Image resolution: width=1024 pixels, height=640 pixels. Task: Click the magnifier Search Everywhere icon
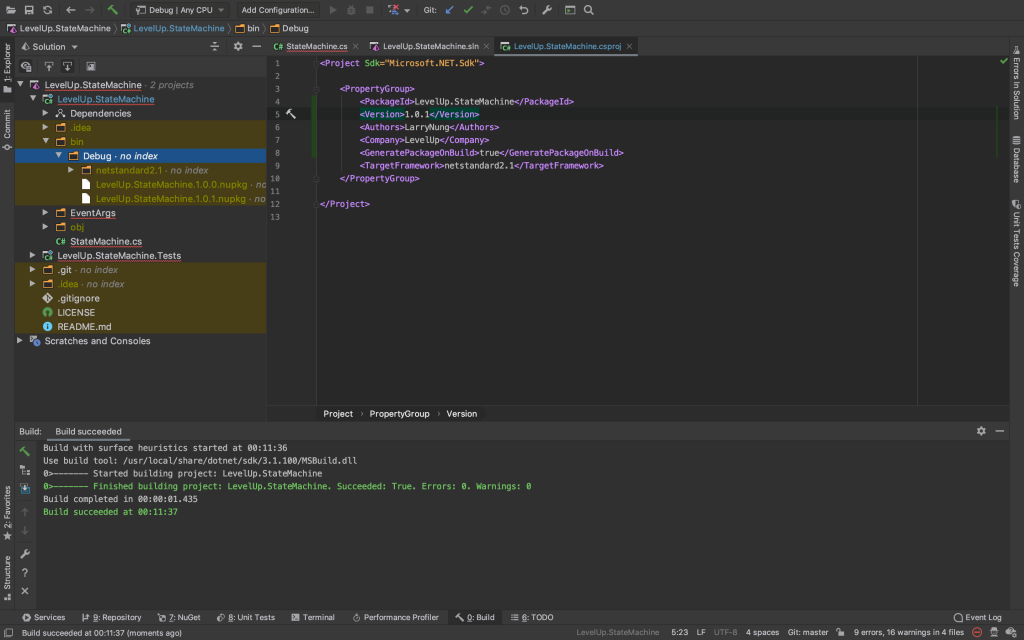588,10
